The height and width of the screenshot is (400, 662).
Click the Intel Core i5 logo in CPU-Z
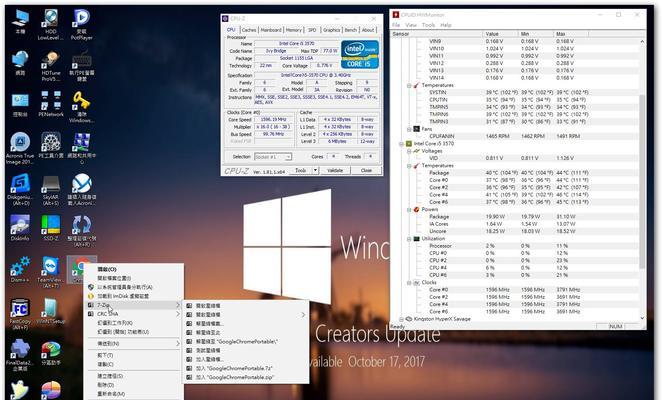360,54
